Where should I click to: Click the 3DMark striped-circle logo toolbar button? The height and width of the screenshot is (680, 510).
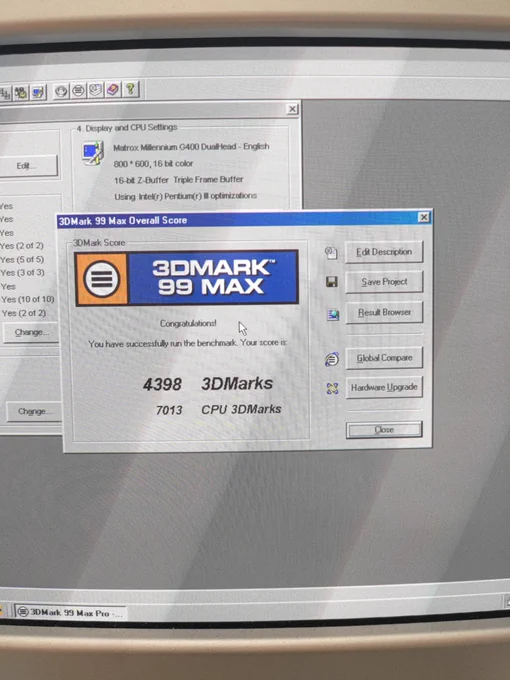[78, 91]
